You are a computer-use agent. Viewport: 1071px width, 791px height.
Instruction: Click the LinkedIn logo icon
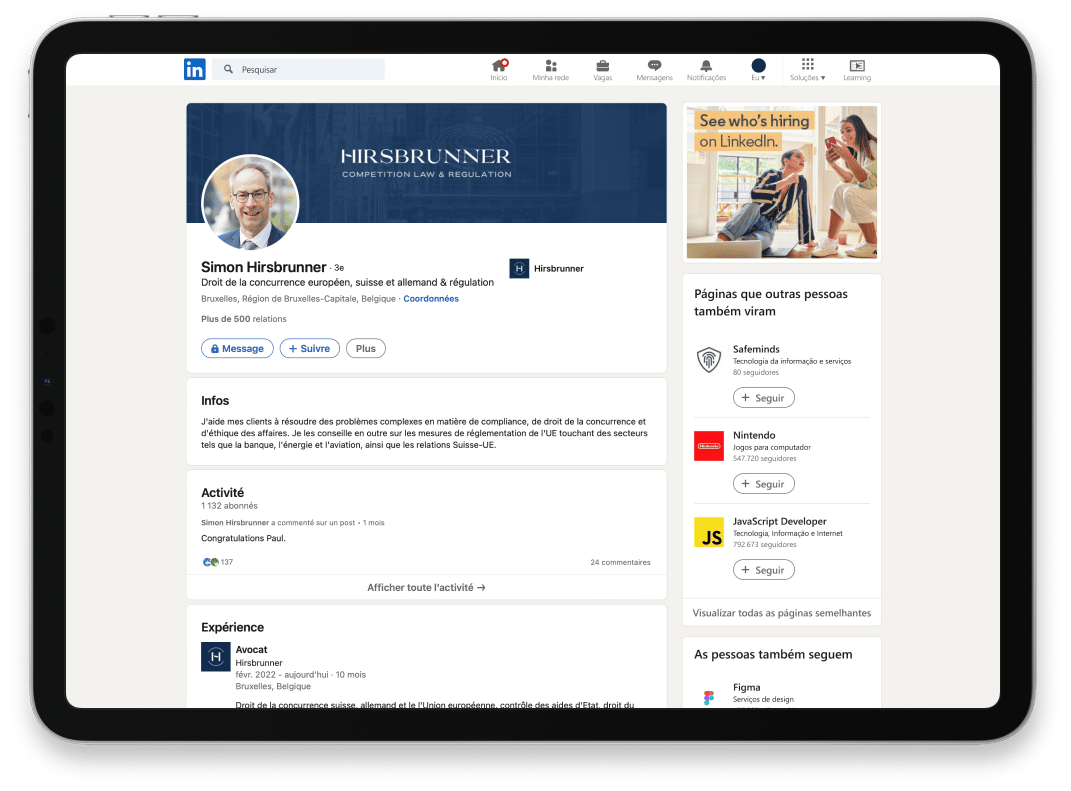[x=195, y=69]
